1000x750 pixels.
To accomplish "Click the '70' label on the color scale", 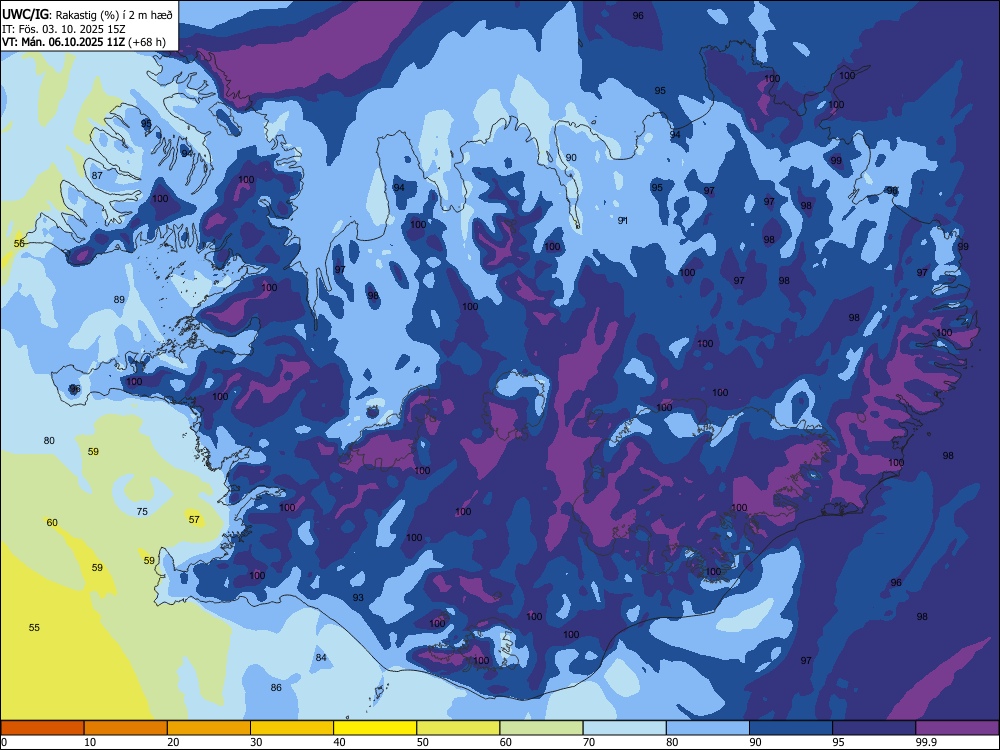I will point(589,742).
